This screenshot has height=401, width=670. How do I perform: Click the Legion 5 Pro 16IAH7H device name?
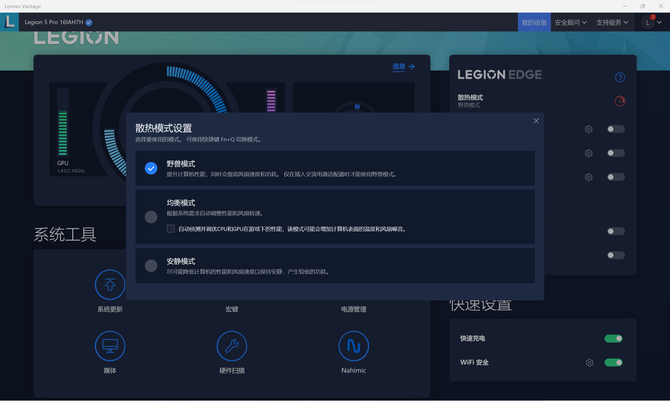(54, 22)
